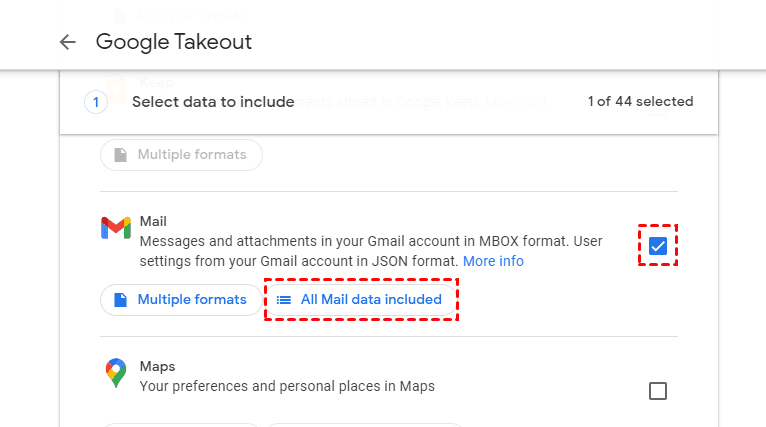Viewport: 766px width, 427px height.
Task: Click the grey file icon in Keep formats
Action: 120,155
